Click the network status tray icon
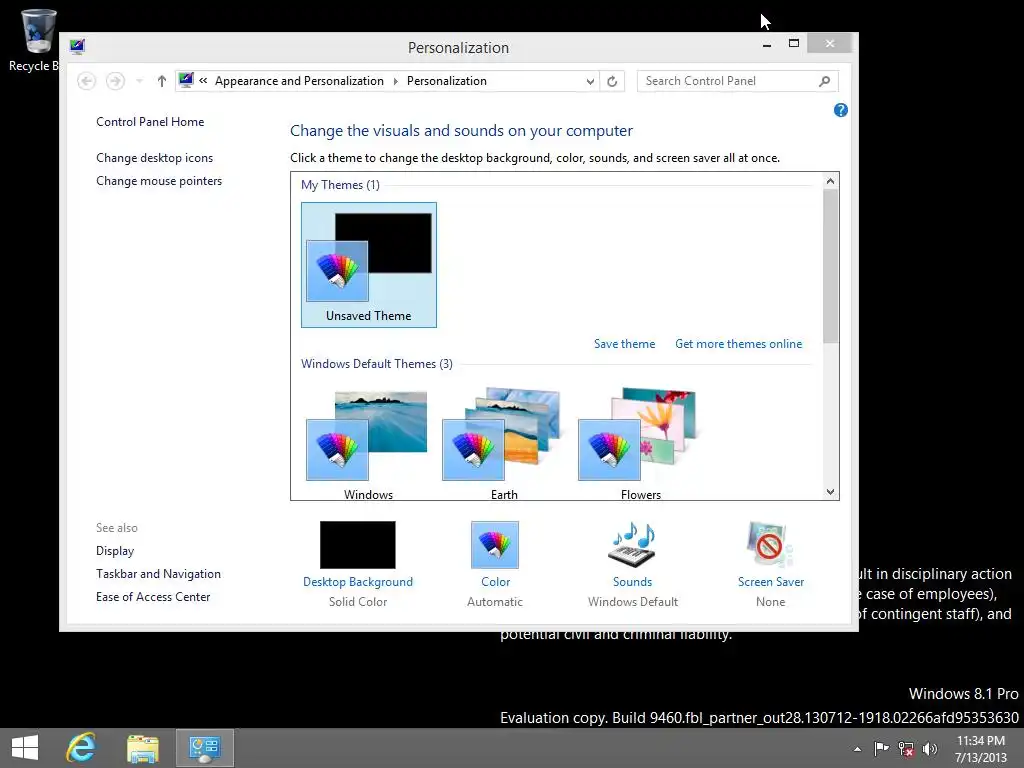The image size is (1024, 768). coord(906,749)
